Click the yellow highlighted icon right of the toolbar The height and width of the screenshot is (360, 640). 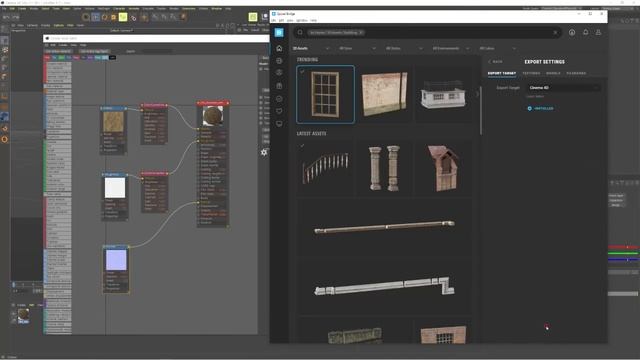[x=253, y=17]
